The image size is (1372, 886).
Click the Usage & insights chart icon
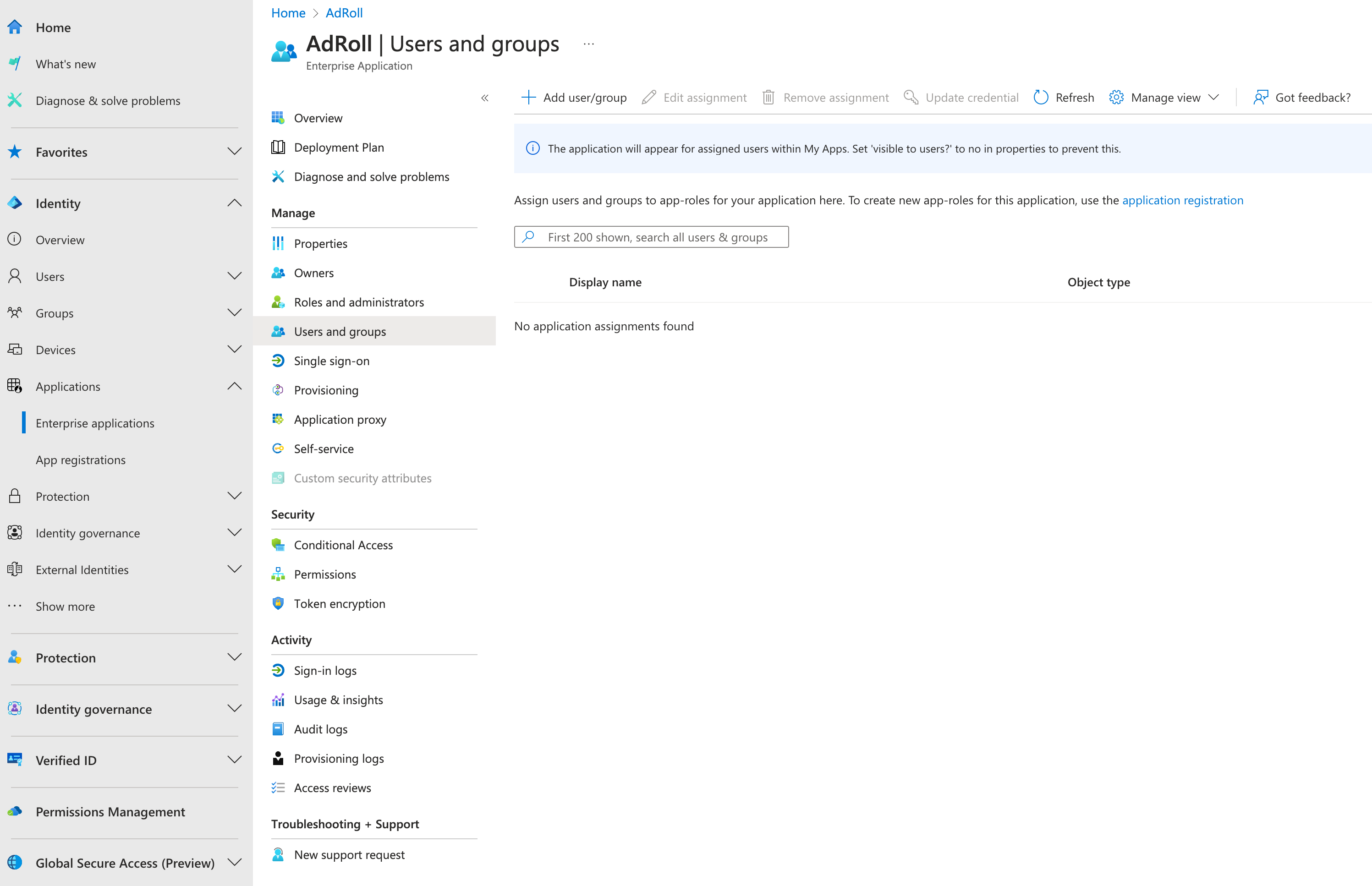278,700
